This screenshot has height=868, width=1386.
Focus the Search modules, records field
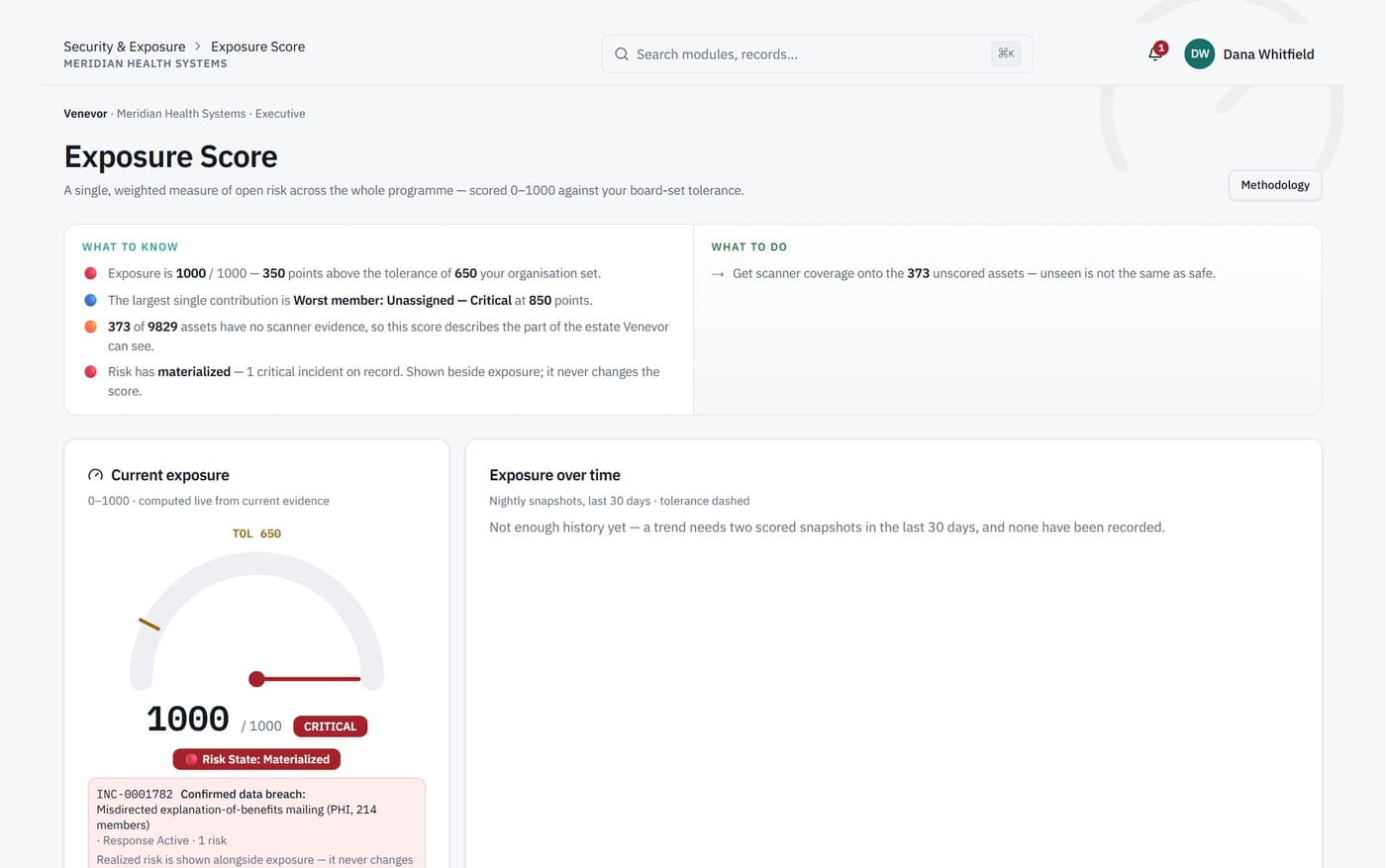click(817, 53)
